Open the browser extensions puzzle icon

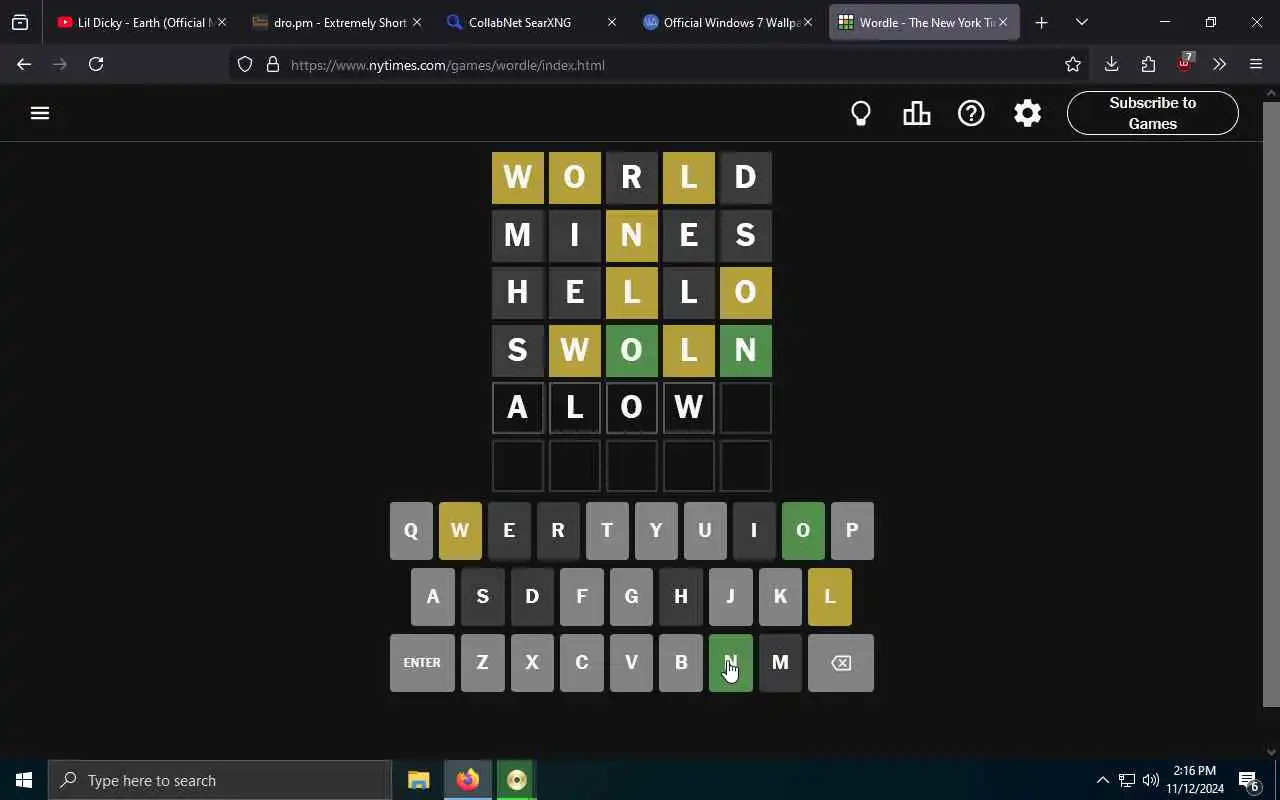pos(1148,64)
